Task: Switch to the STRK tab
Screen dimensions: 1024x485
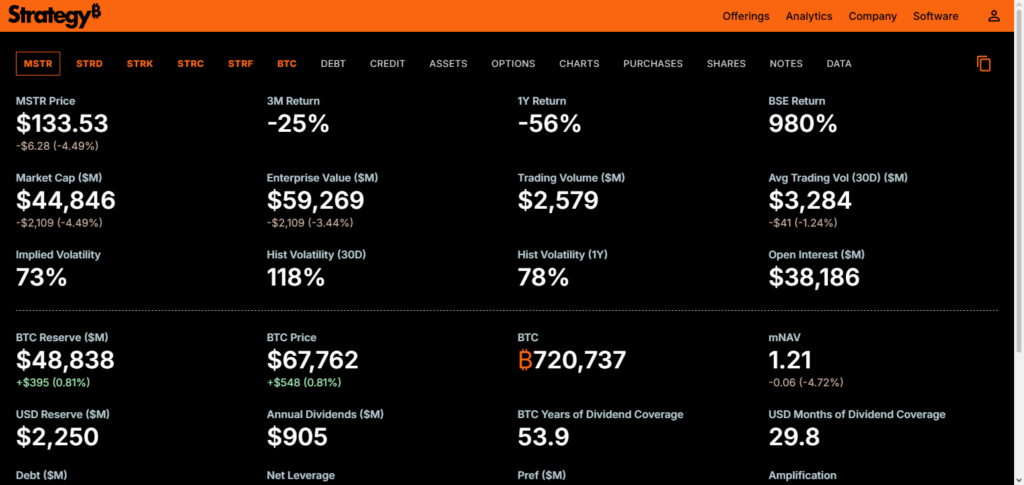Action: [140, 64]
